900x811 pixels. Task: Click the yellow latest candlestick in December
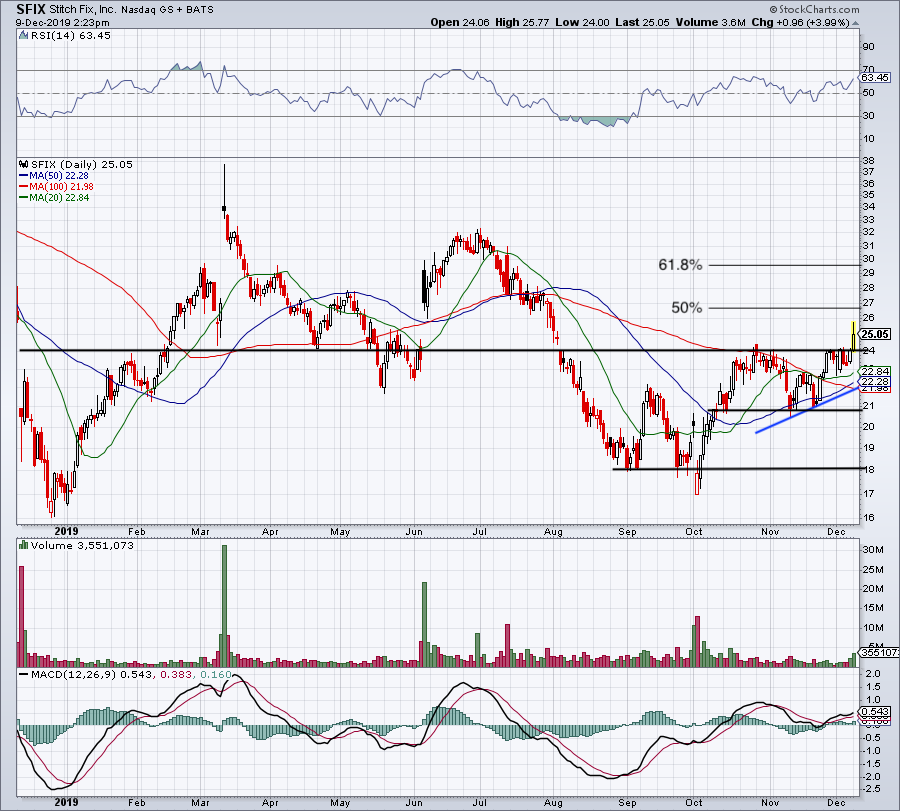[x=854, y=336]
